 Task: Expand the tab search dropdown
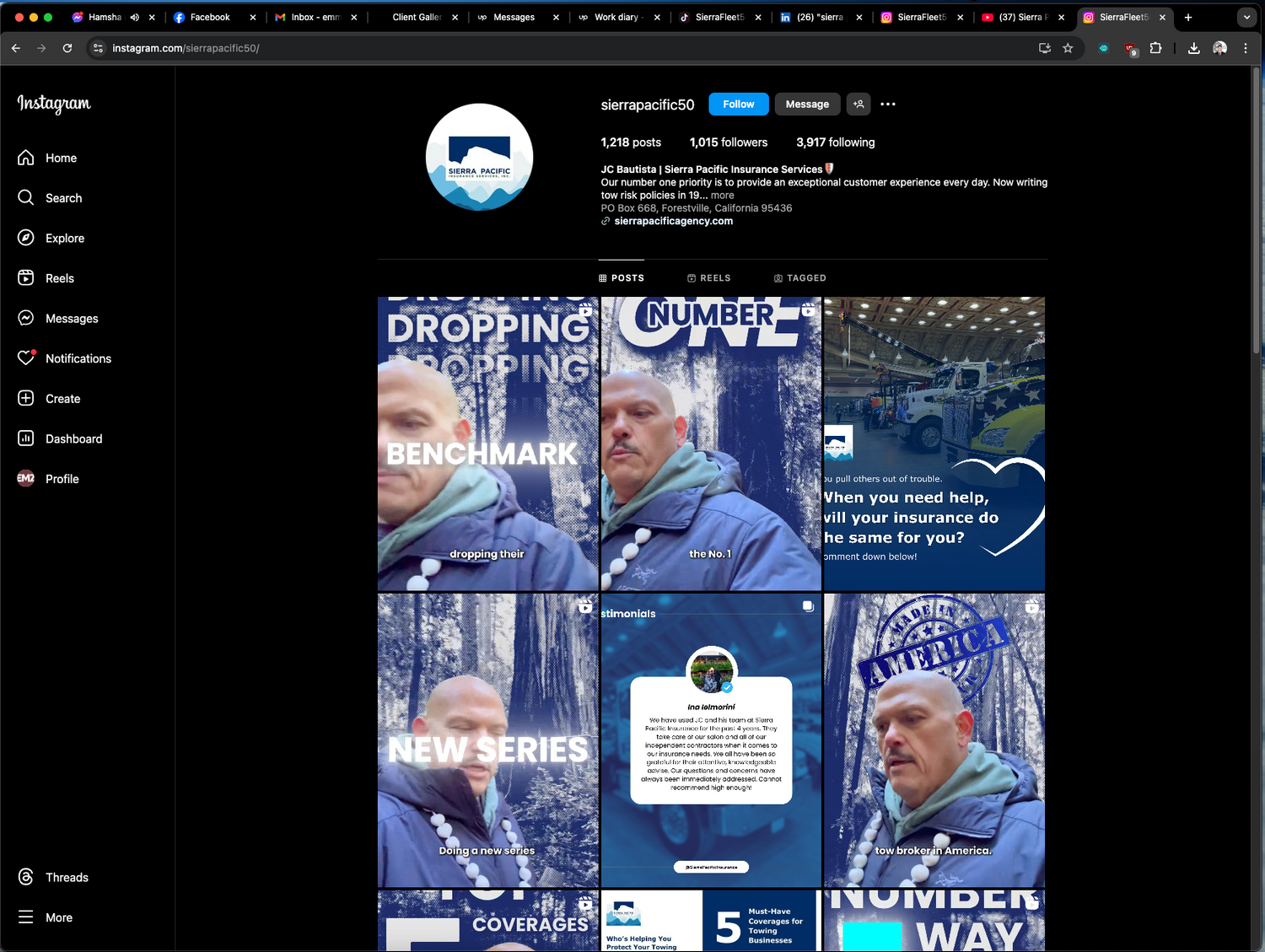[1246, 17]
